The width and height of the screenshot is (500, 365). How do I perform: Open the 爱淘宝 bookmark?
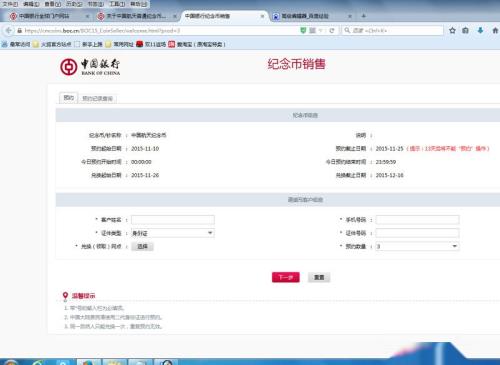pyautogui.click(x=197, y=44)
